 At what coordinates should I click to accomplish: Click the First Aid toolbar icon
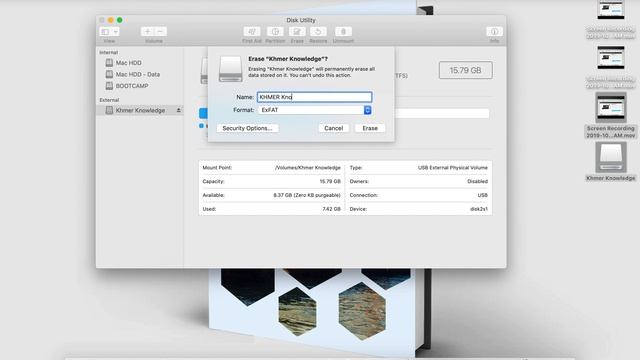click(252, 31)
